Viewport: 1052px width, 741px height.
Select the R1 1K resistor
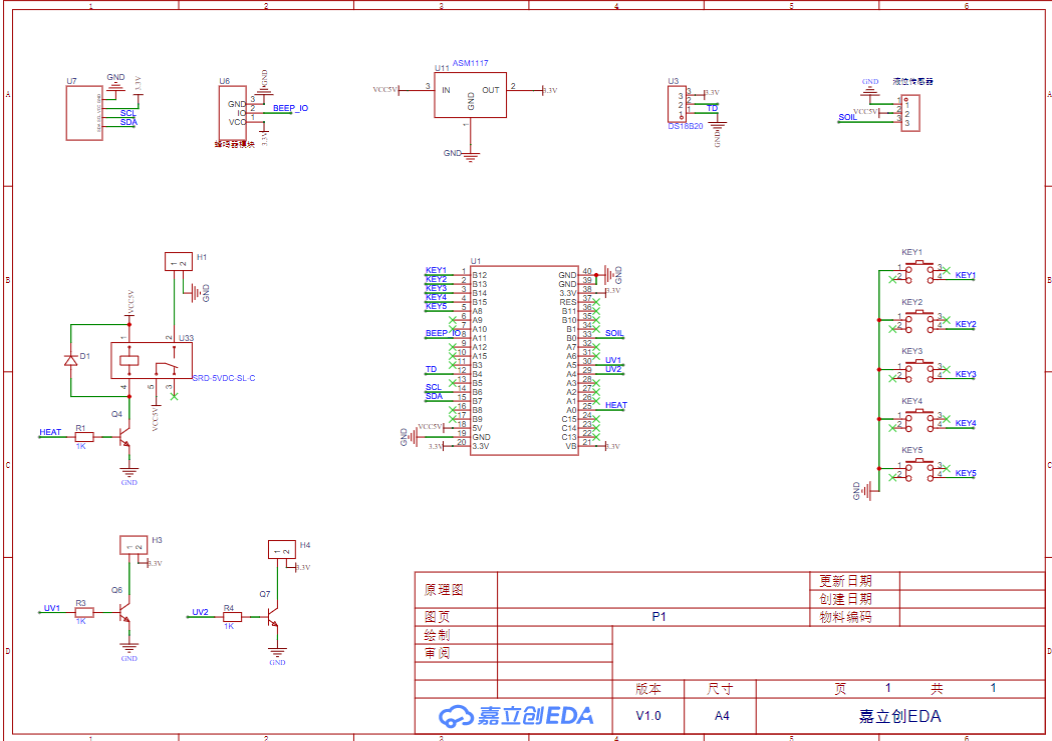(x=84, y=437)
